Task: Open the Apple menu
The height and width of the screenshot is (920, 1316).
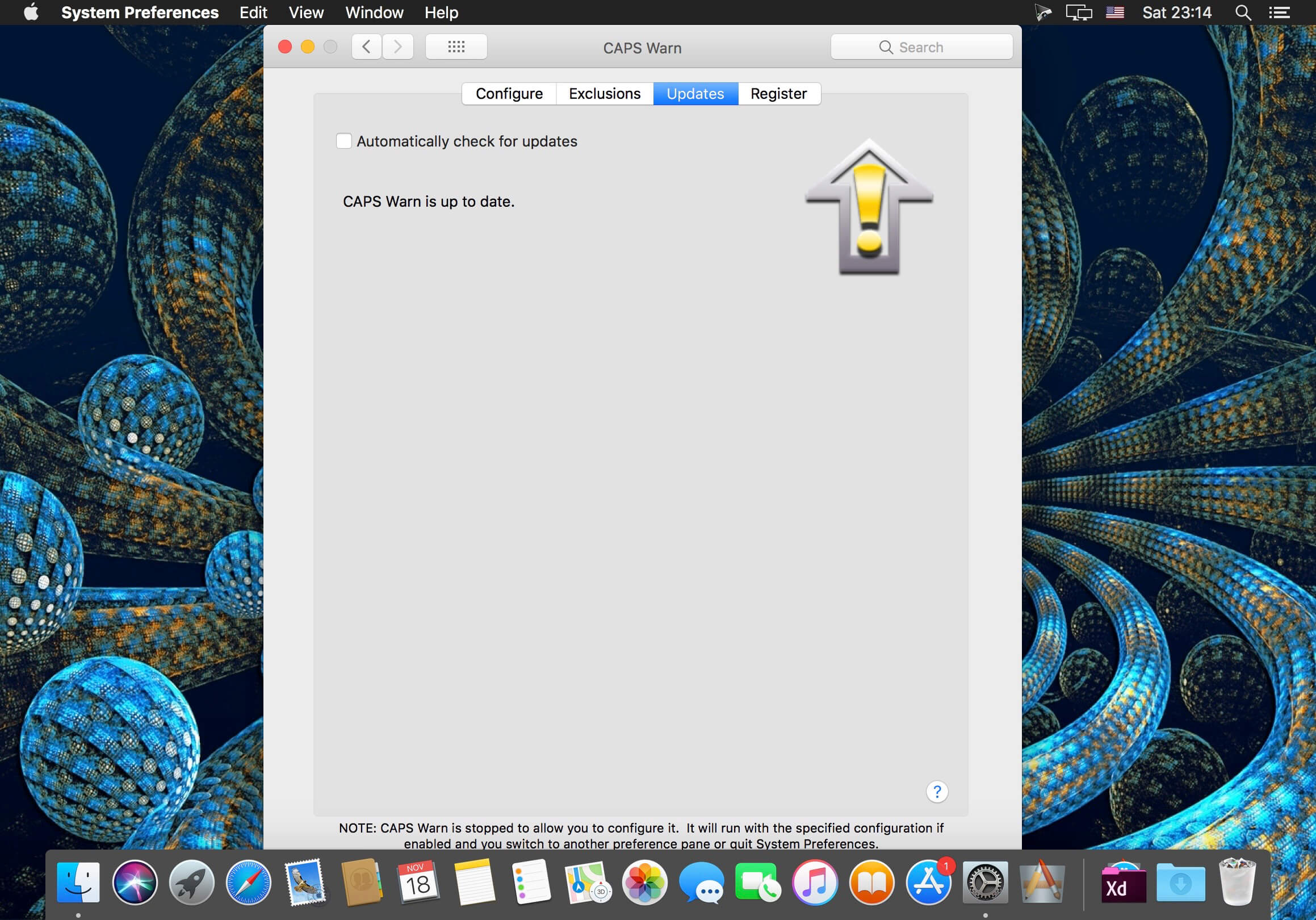Action: pos(32,12)
